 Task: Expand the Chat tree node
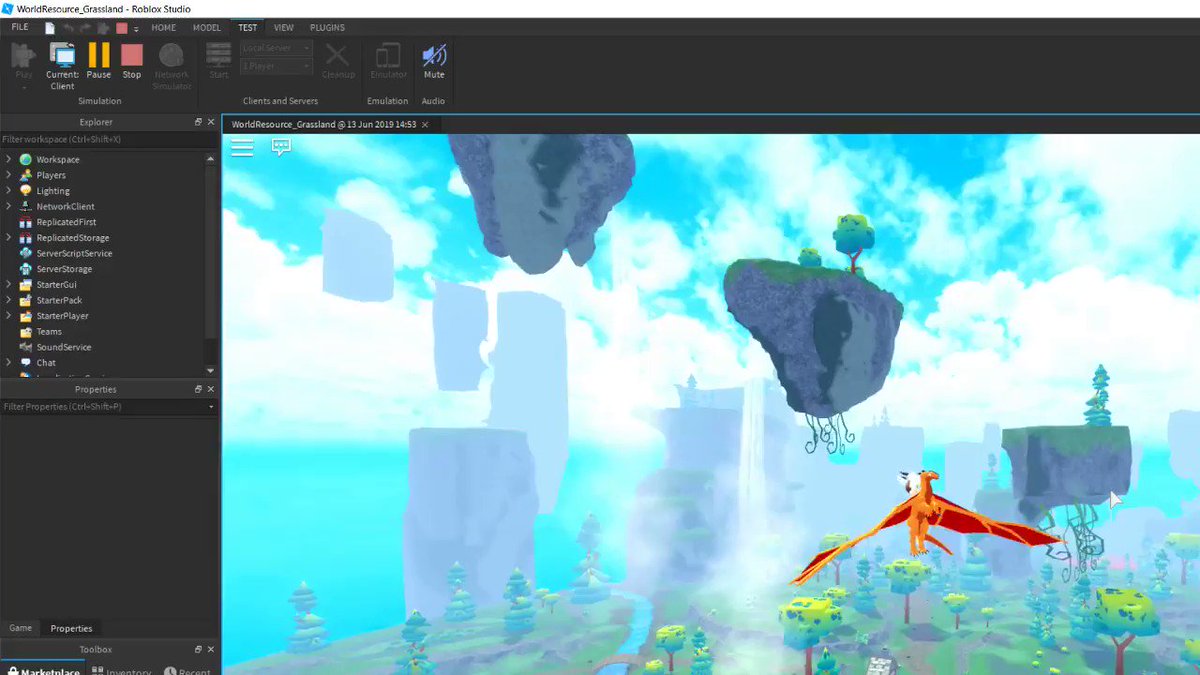(x=8, y=363)
